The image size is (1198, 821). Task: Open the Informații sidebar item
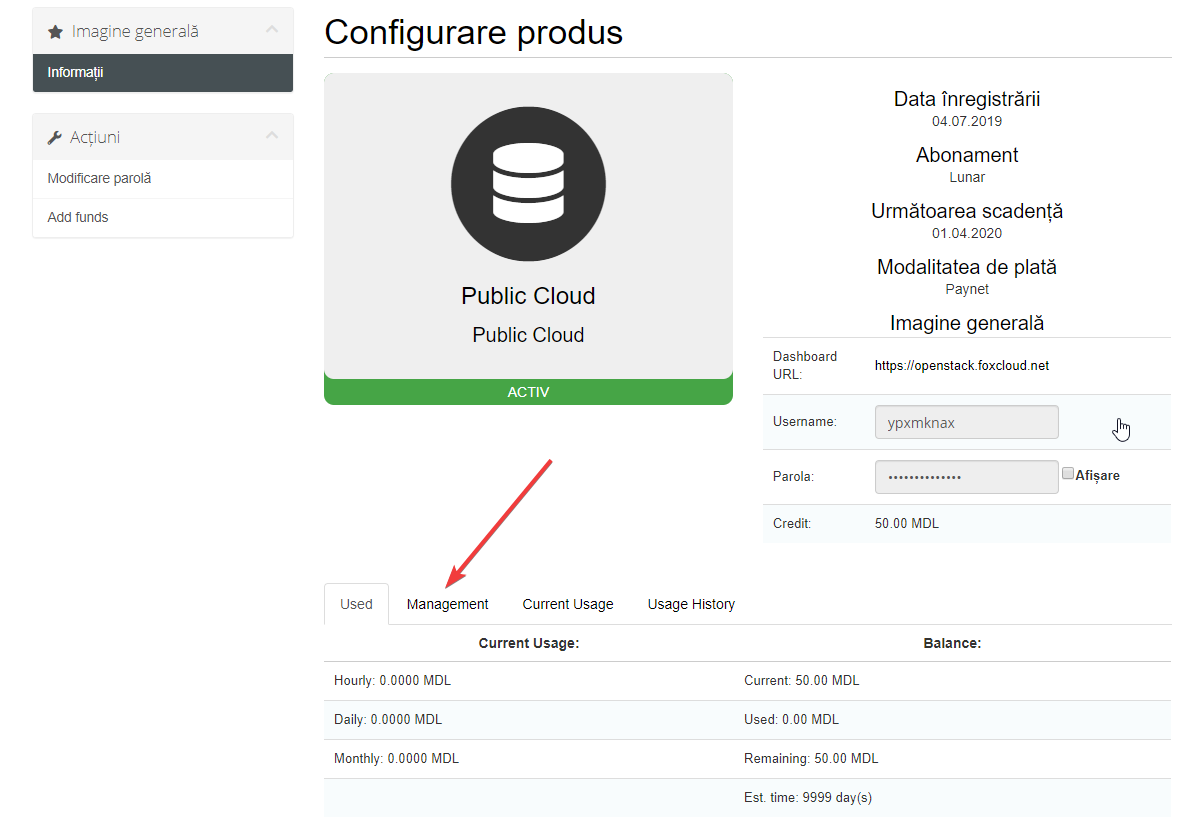(76, 72)
